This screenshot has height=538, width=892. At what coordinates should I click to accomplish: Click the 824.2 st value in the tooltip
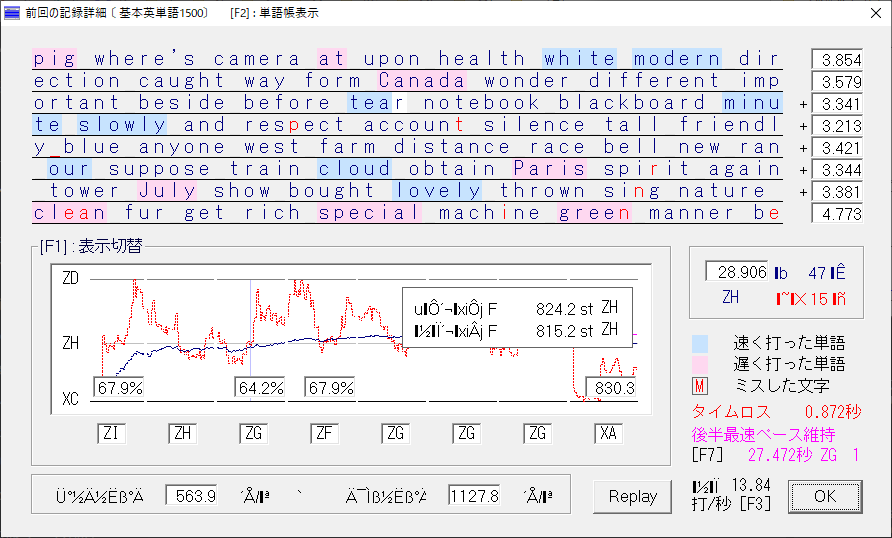click(x=564, y=309)
